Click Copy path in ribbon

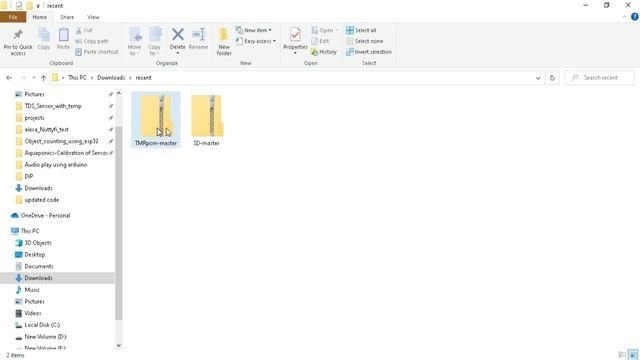pos(92,41)
